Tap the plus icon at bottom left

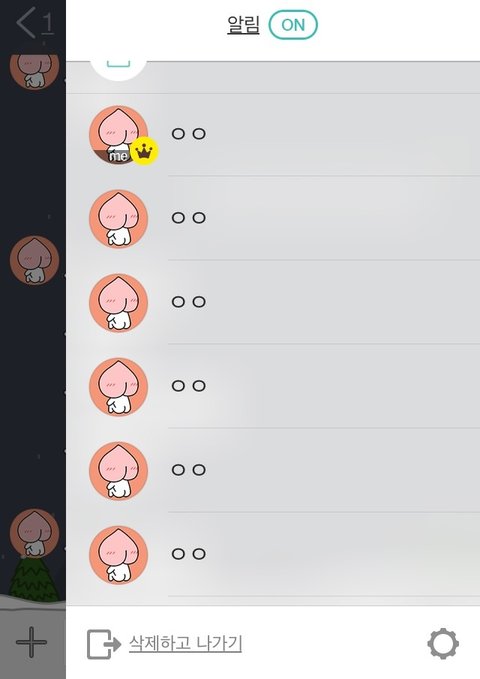[x=31, y=642]
